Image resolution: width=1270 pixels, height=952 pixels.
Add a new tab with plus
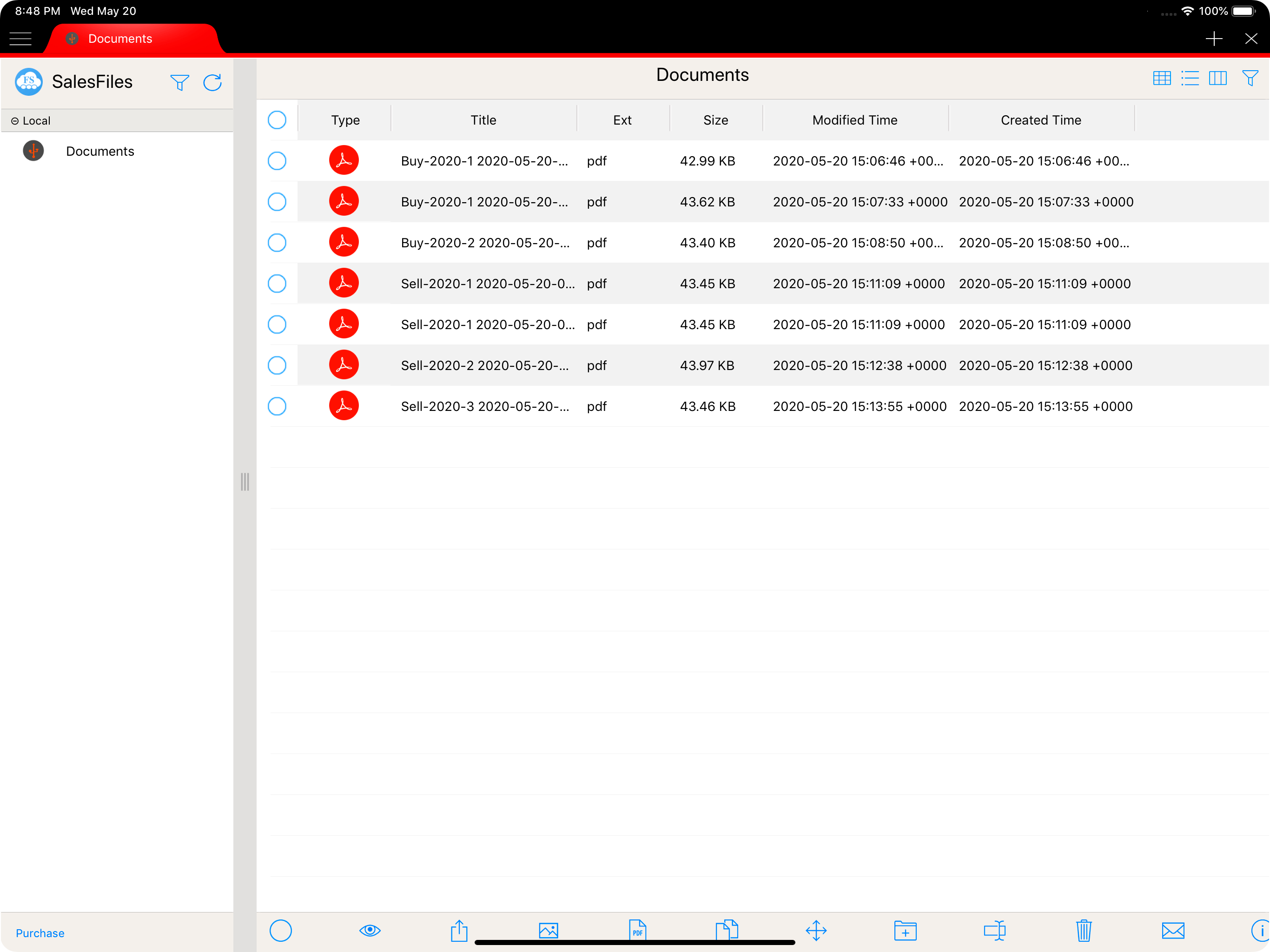point(1214,39)
